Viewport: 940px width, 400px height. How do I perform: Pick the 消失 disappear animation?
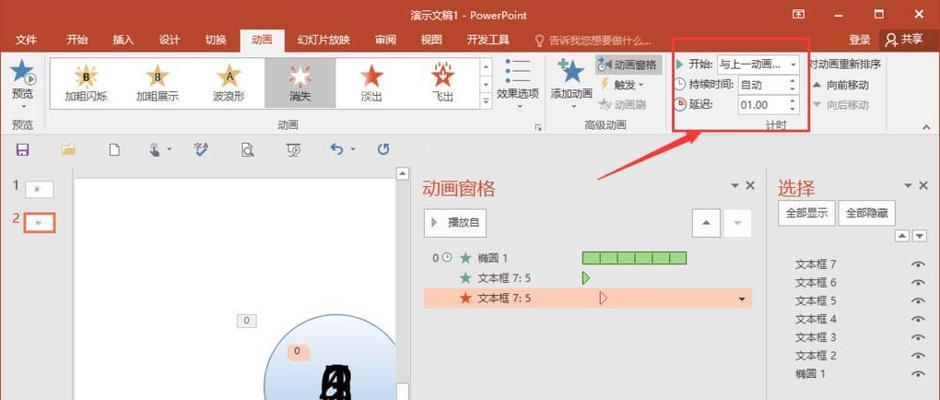pos(300,83)
